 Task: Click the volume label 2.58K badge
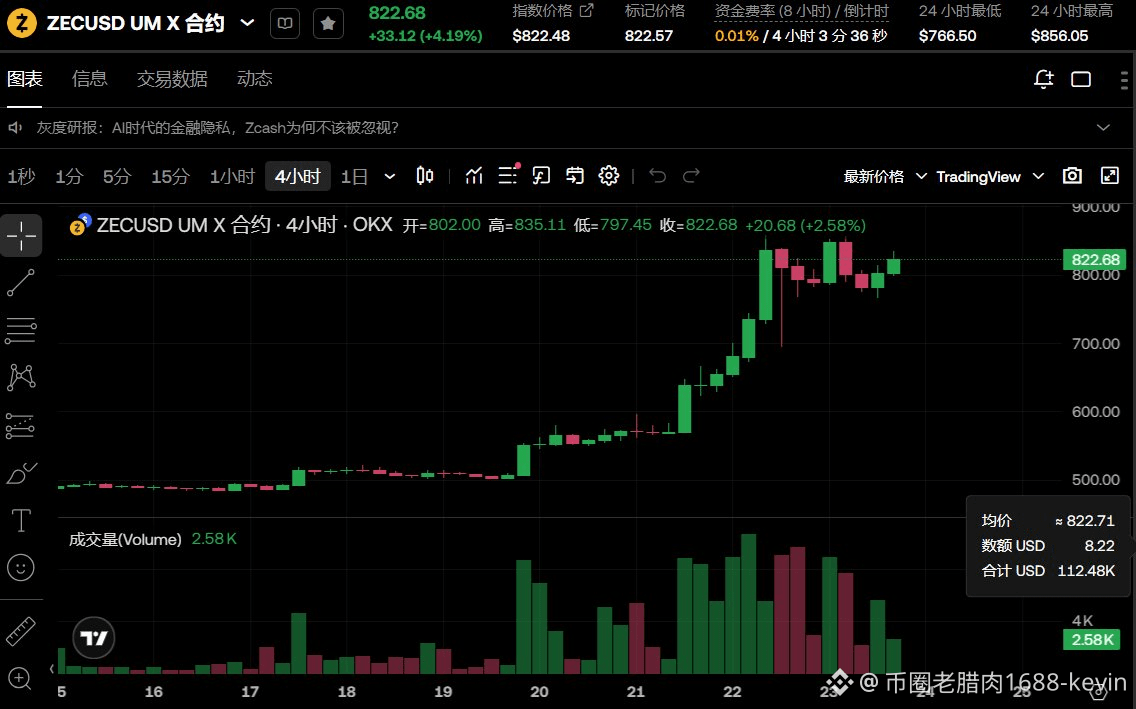coord(1093,639)
